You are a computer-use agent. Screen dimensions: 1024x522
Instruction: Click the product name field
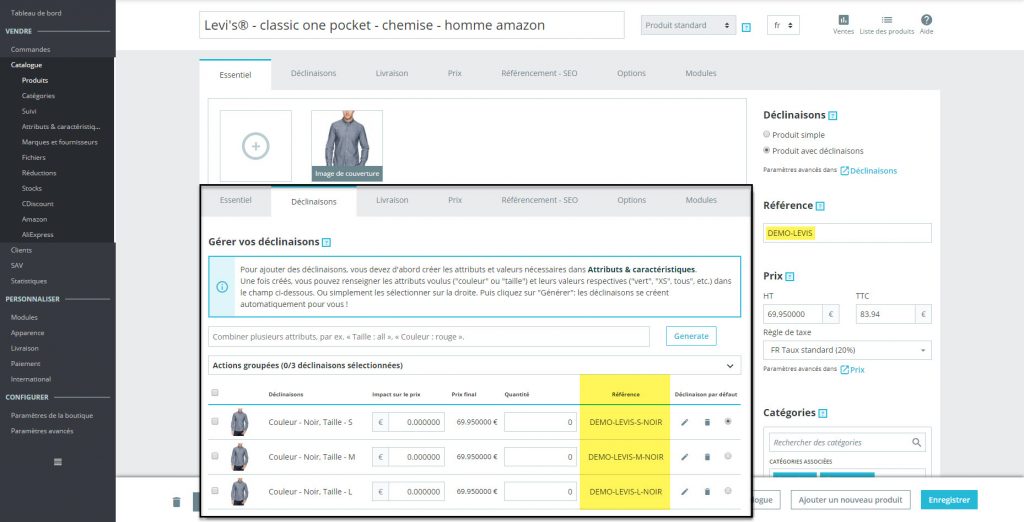[x=411, y=25]
